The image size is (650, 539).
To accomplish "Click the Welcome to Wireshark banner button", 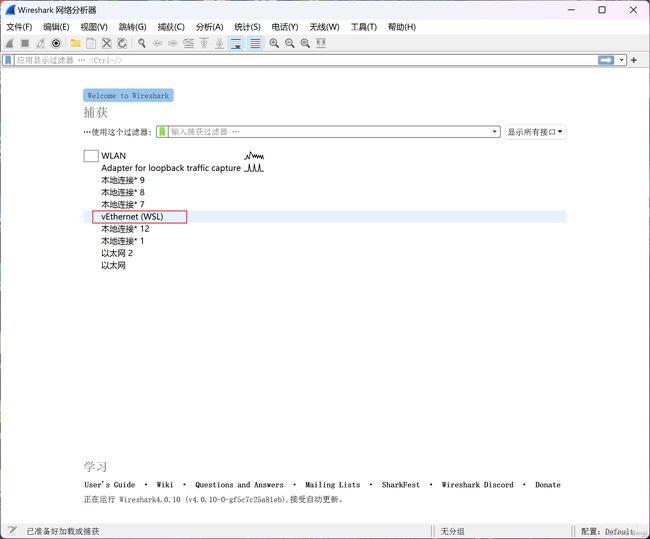I will point(128,95).
